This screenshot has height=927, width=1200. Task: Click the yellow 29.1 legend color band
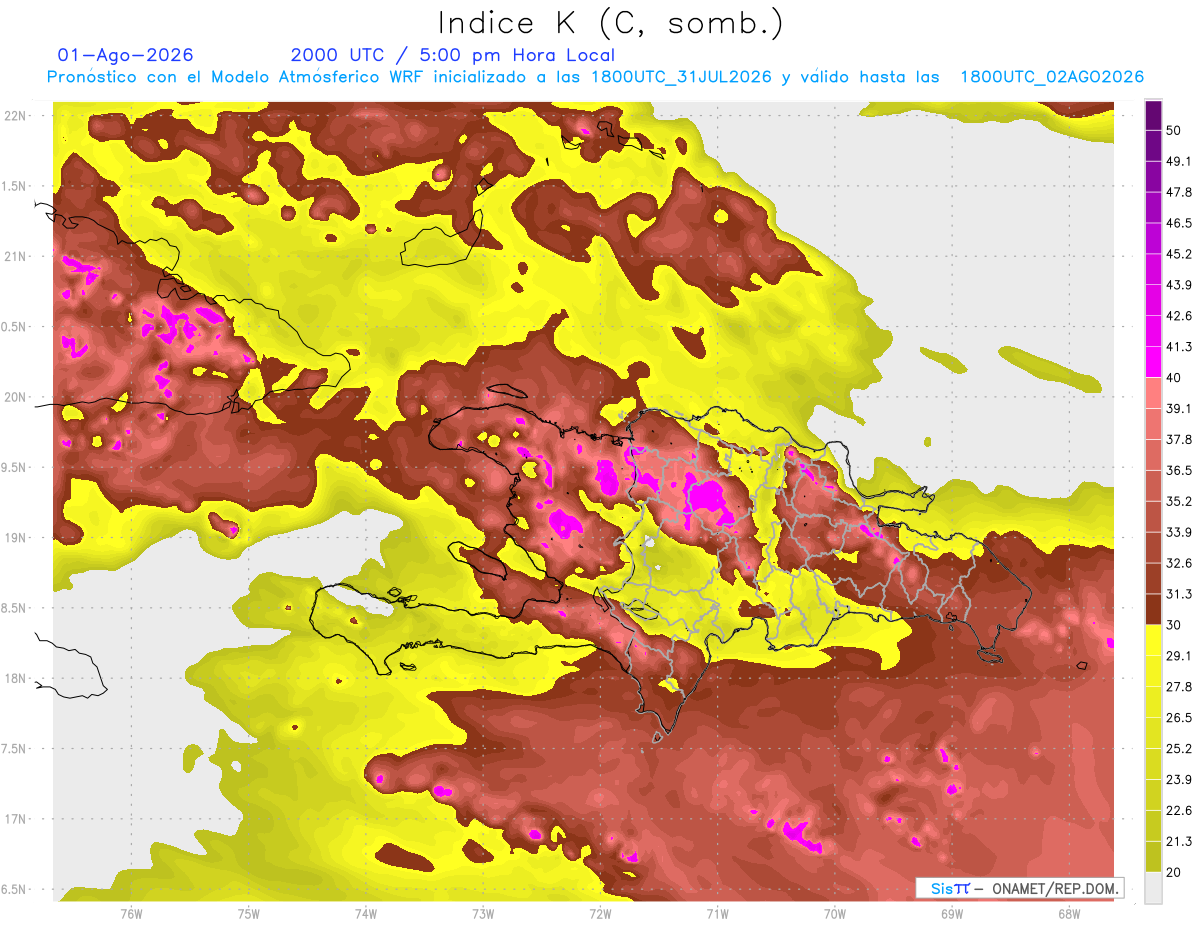point(1153,640)
